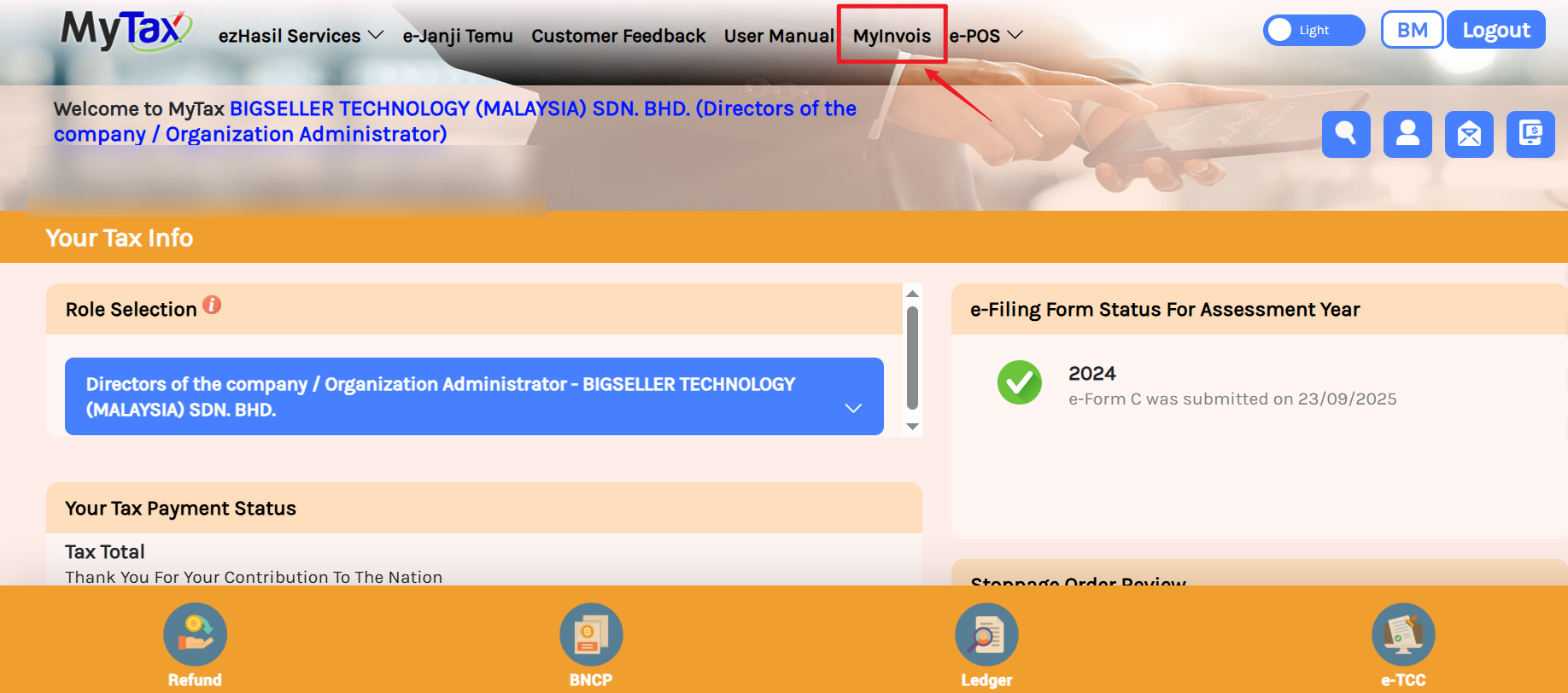Click the 'e-Form C was submitted on 23/09/2025' text
Screen dimensions: 1568x693
(1232, 399)
